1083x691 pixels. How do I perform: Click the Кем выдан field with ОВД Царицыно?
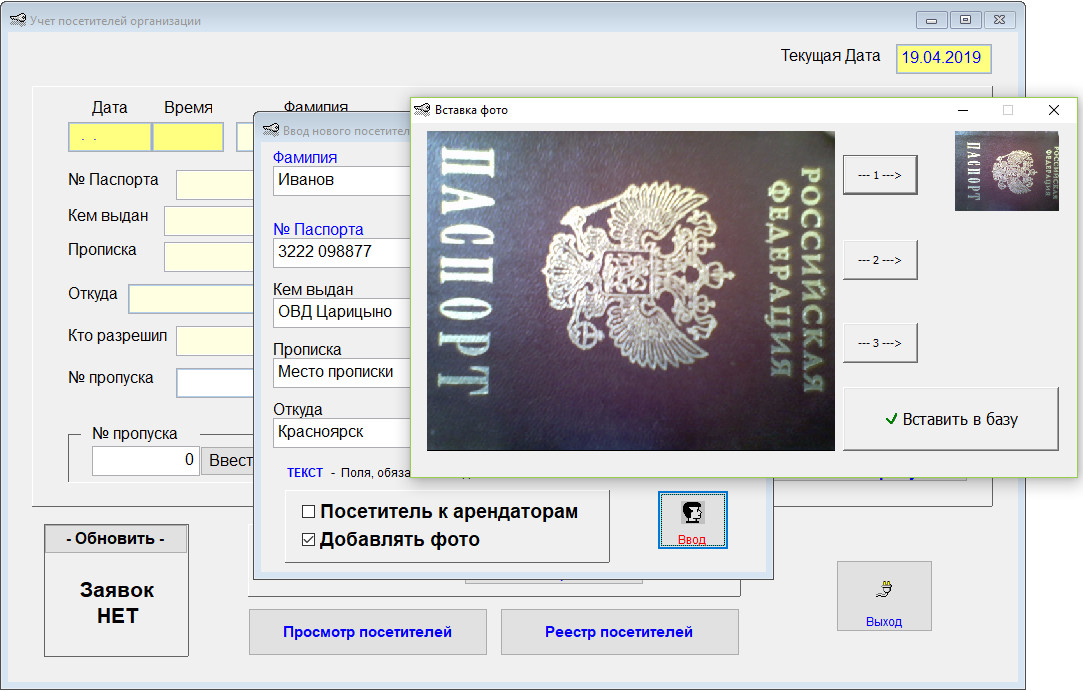[342, 312]
